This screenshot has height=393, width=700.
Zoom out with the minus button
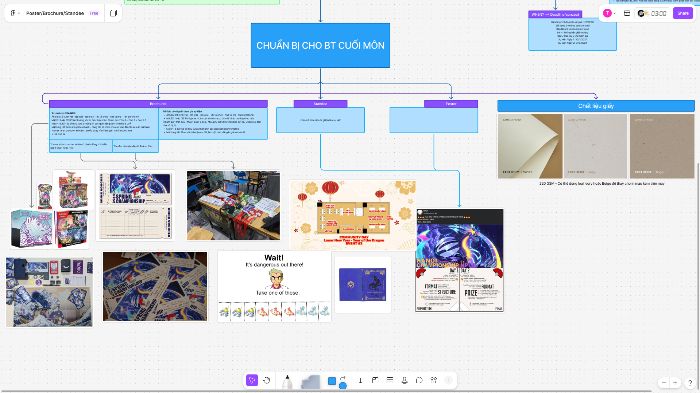[664, 382]
